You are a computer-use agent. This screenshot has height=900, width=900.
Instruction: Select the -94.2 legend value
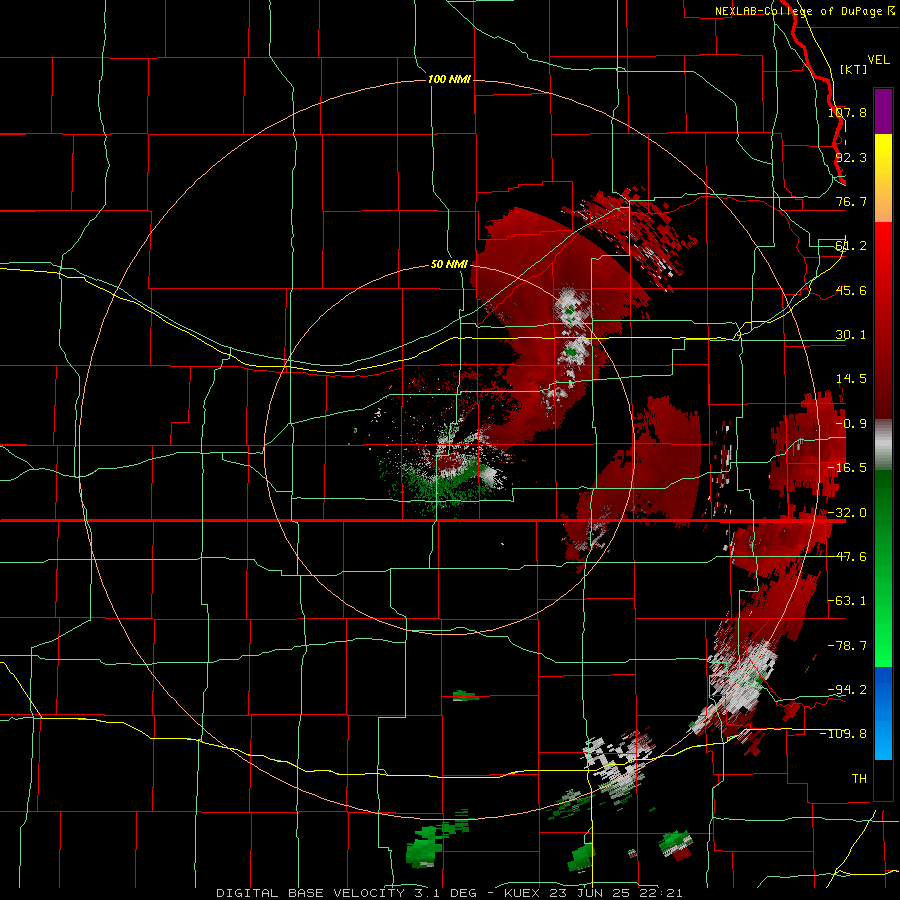(847, 690)
